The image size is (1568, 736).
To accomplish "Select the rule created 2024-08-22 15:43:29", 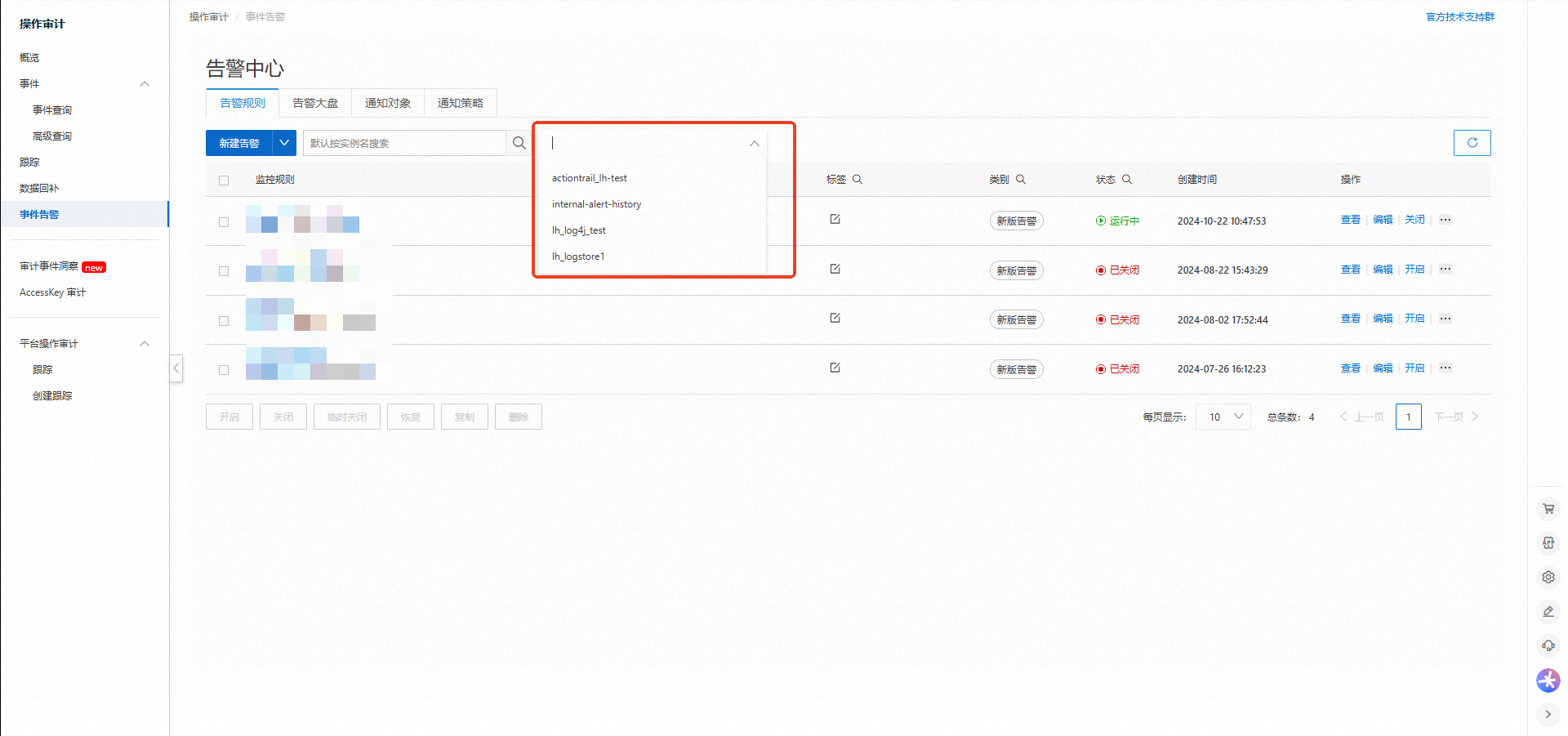I will pos(224,271).
